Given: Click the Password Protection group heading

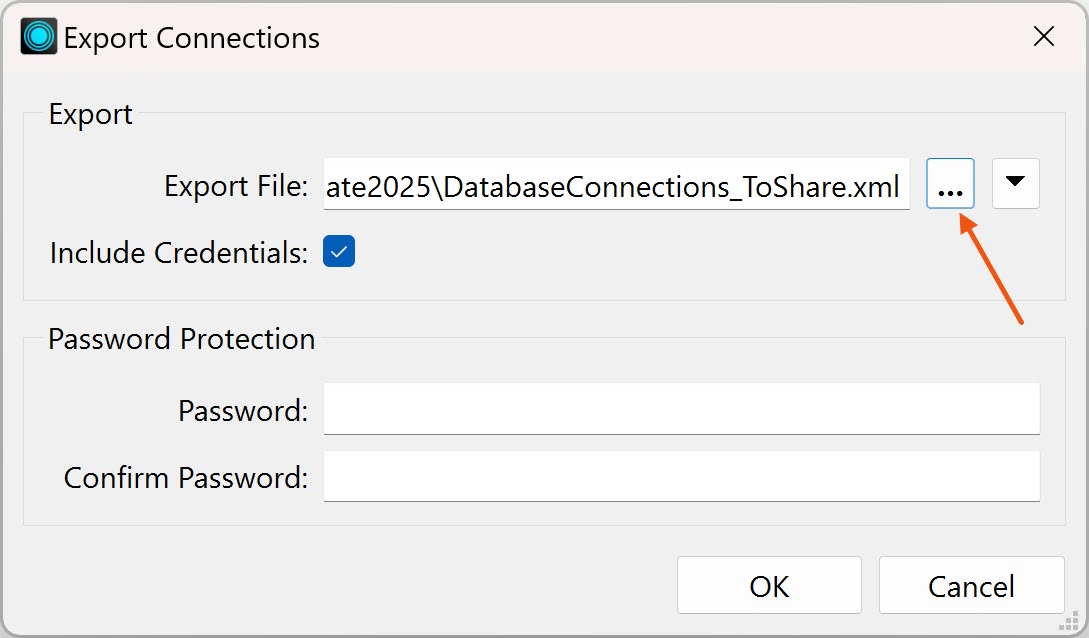Looking at the screenshot, I should pos(182,339).
